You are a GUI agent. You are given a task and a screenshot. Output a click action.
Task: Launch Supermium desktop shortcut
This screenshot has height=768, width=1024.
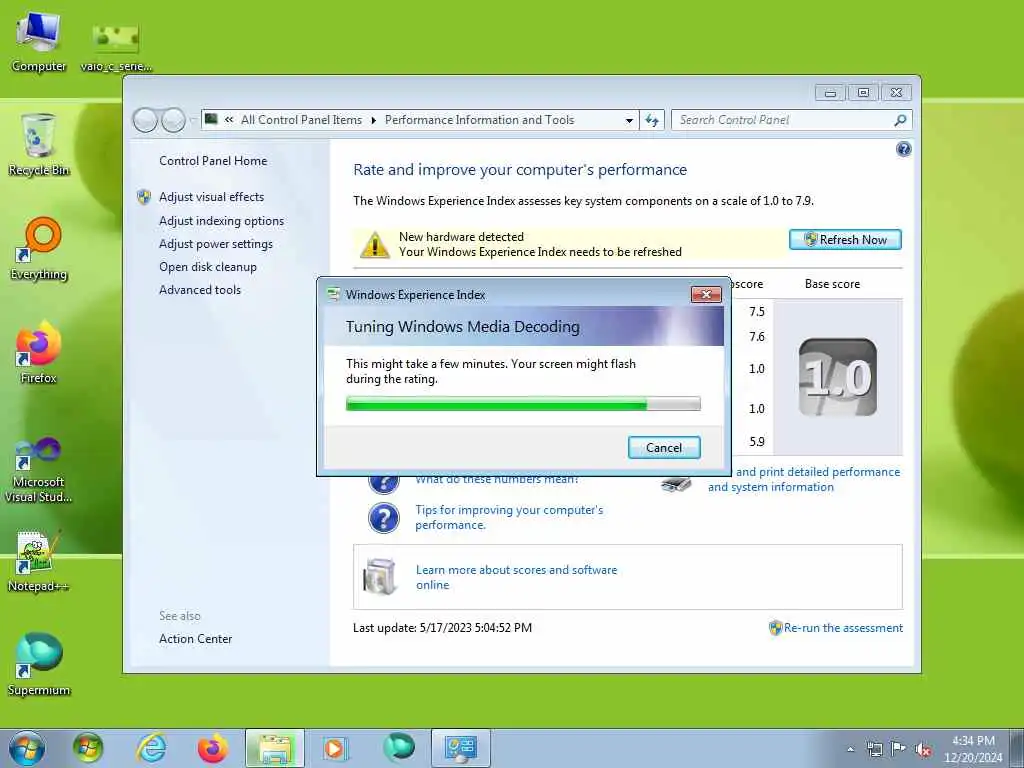(39, 665)
